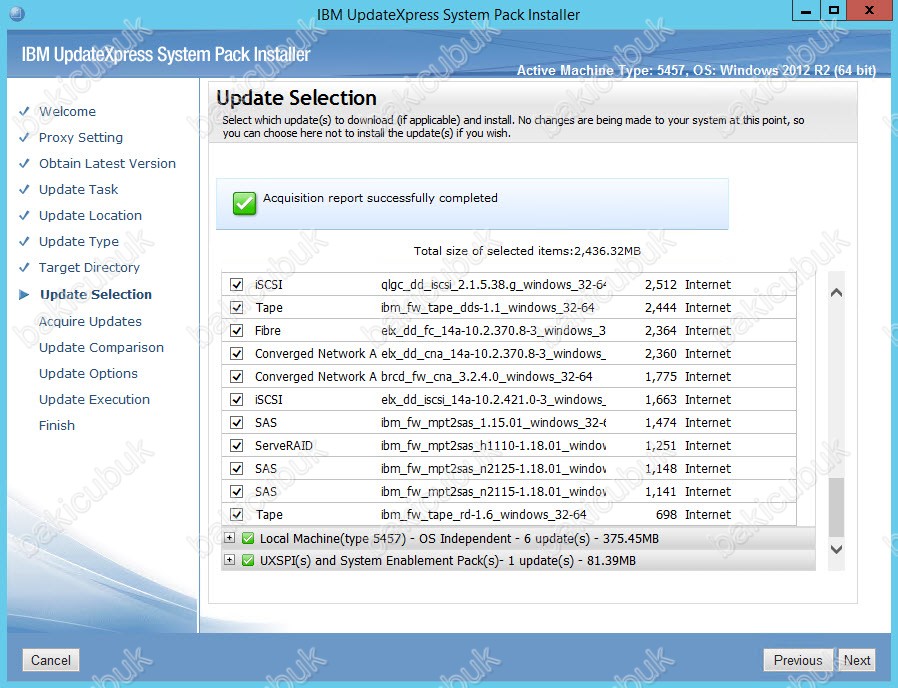Uncheck the elx_dd_iscsi iSCSI update checkbox
This screenshot has width=898, height=688.
point(237,399)
